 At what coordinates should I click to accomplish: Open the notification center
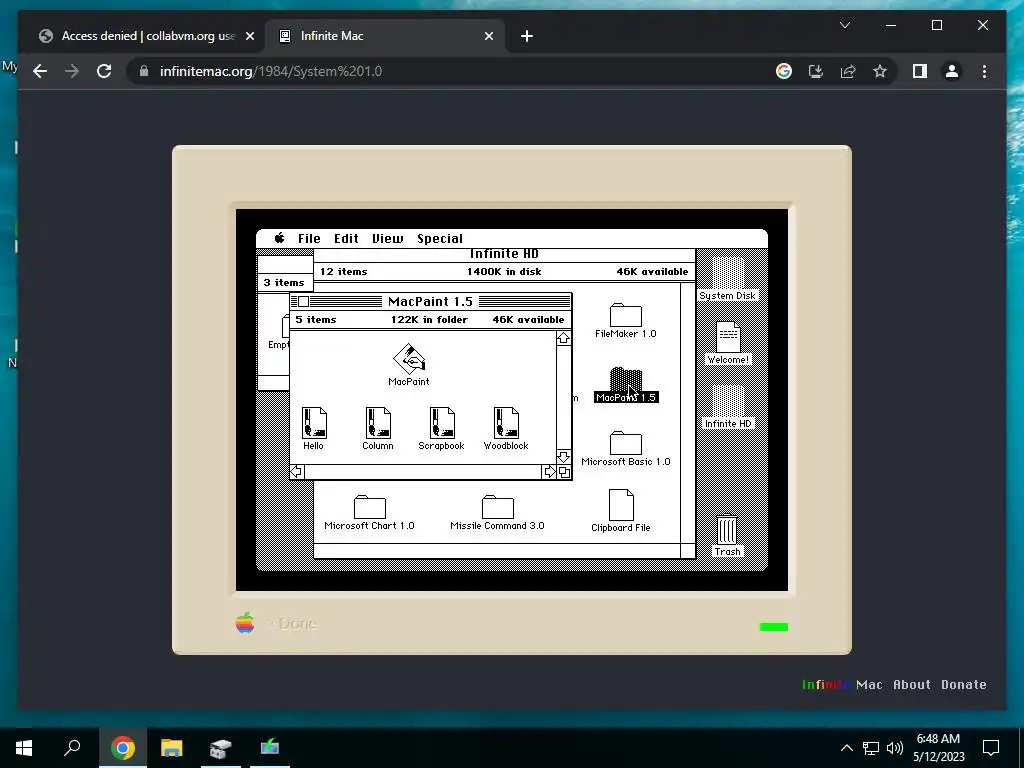[991, 748]
